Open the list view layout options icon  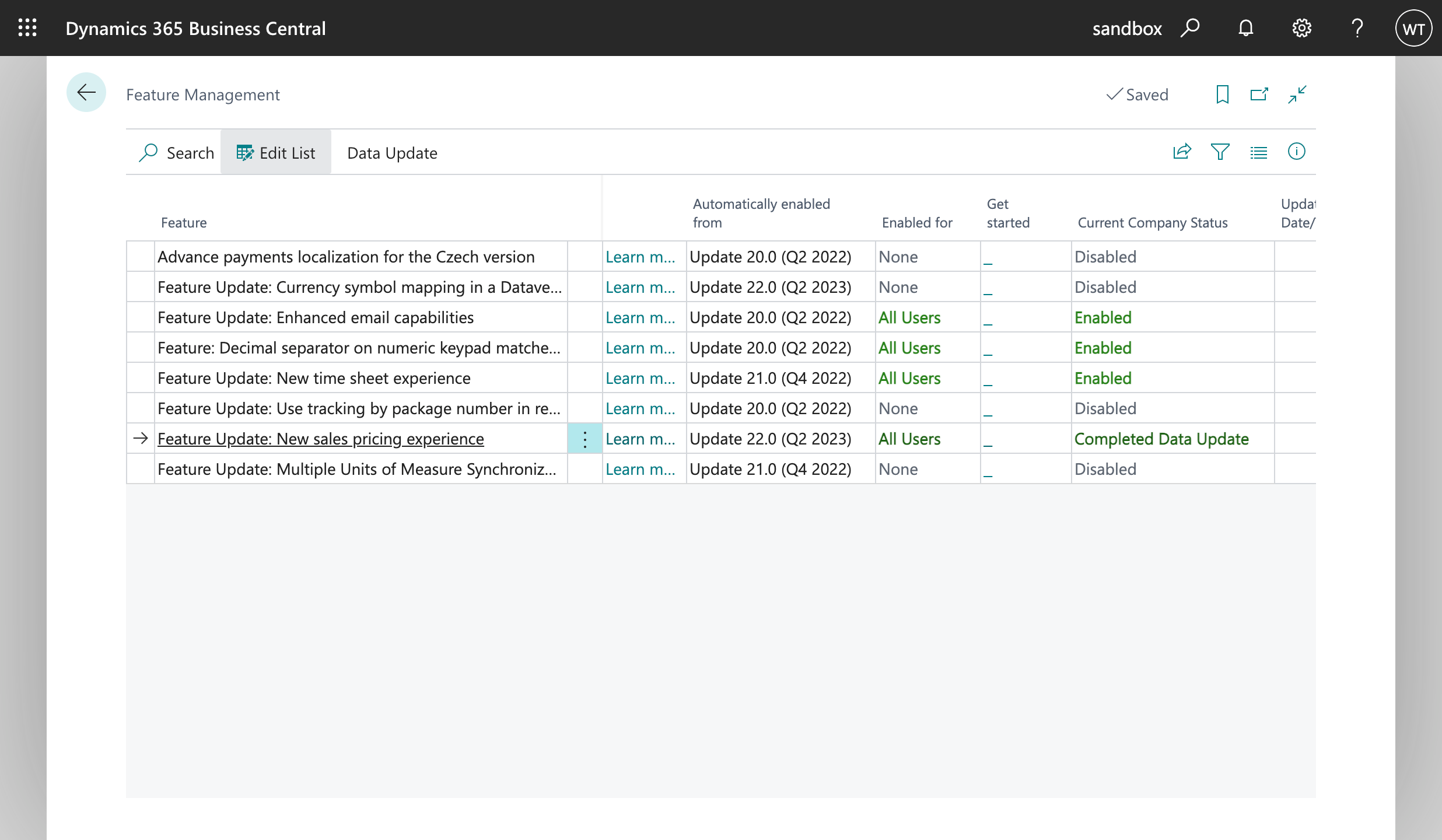tap(1258, 152)
